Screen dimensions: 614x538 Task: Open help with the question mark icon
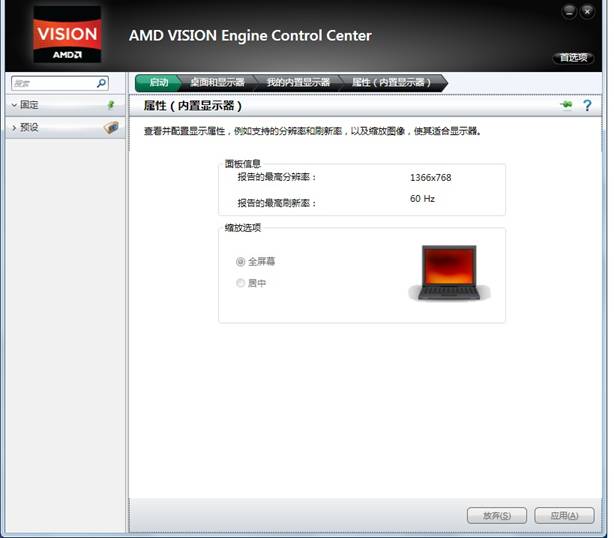[587, 105]
